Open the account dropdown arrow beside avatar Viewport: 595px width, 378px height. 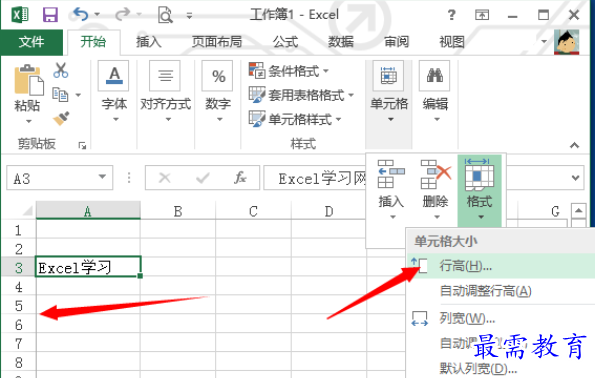(x=544, y=41)
